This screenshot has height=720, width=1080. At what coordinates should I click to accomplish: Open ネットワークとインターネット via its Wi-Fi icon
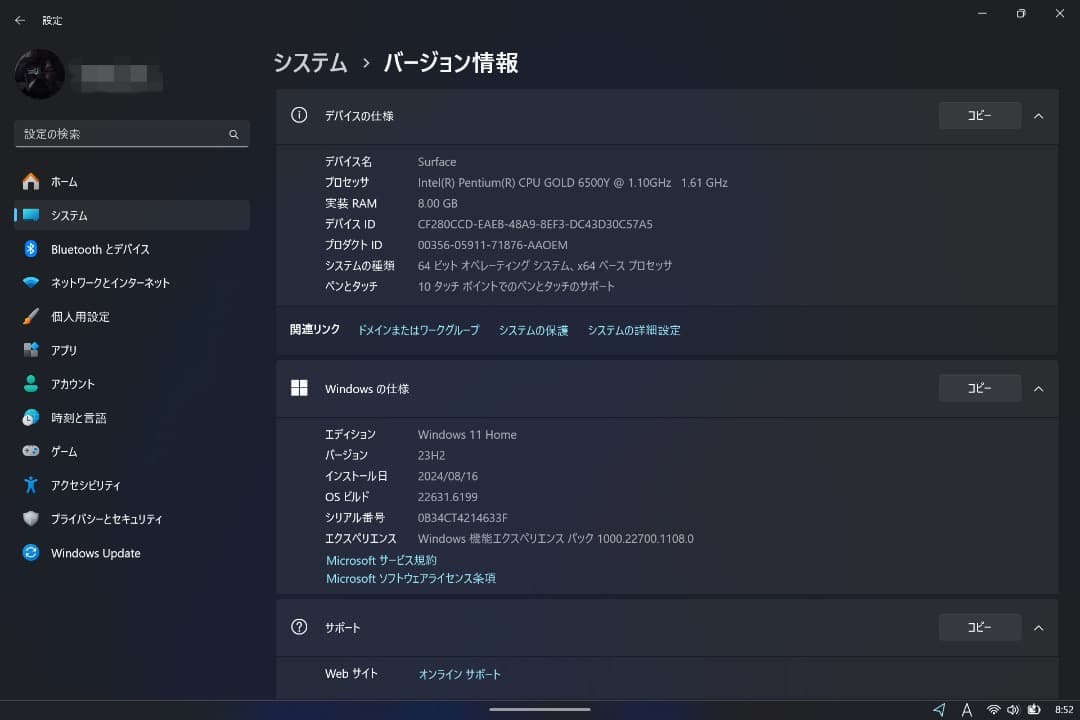coord(31,283)
